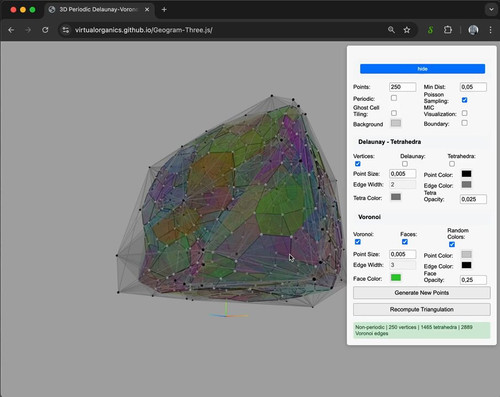Image resolution: width=500 pixels, height=397 pixels.
Task: Open site information icon in the address bar
Action: (66, 30)
